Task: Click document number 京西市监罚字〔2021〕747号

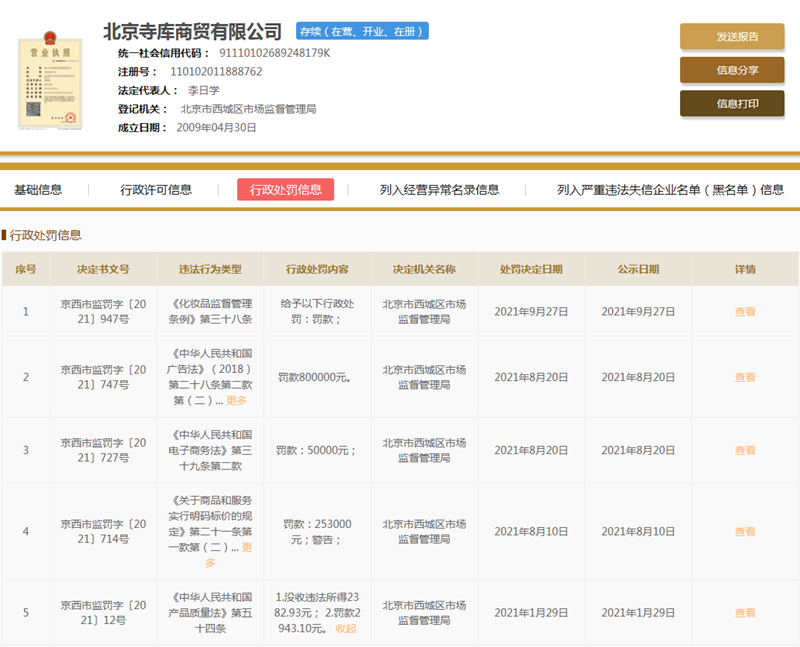Action: [103, 378]
